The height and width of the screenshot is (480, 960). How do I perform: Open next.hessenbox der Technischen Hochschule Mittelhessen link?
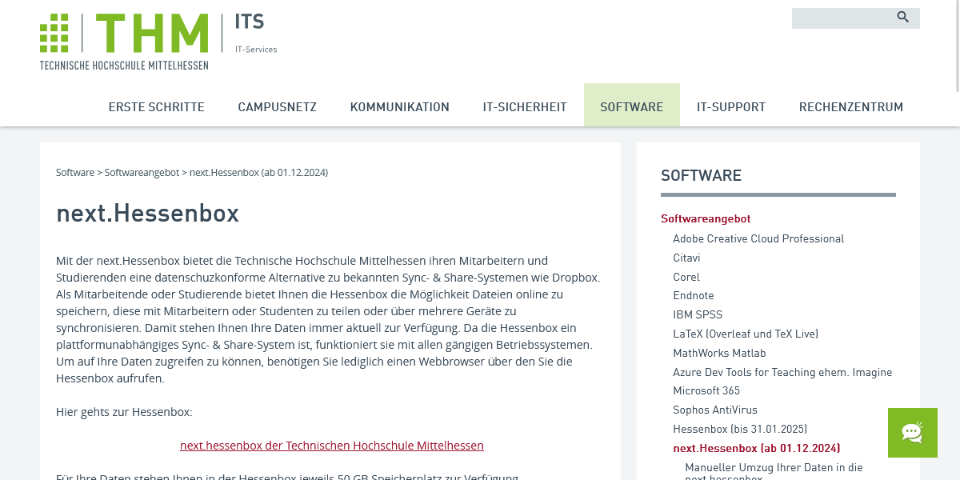tap(332, 446)
